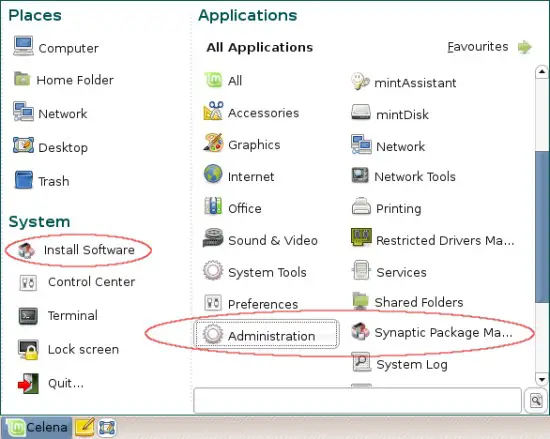
Task: Click the notes pencil icon on panel
Action: tap(85, 427)
